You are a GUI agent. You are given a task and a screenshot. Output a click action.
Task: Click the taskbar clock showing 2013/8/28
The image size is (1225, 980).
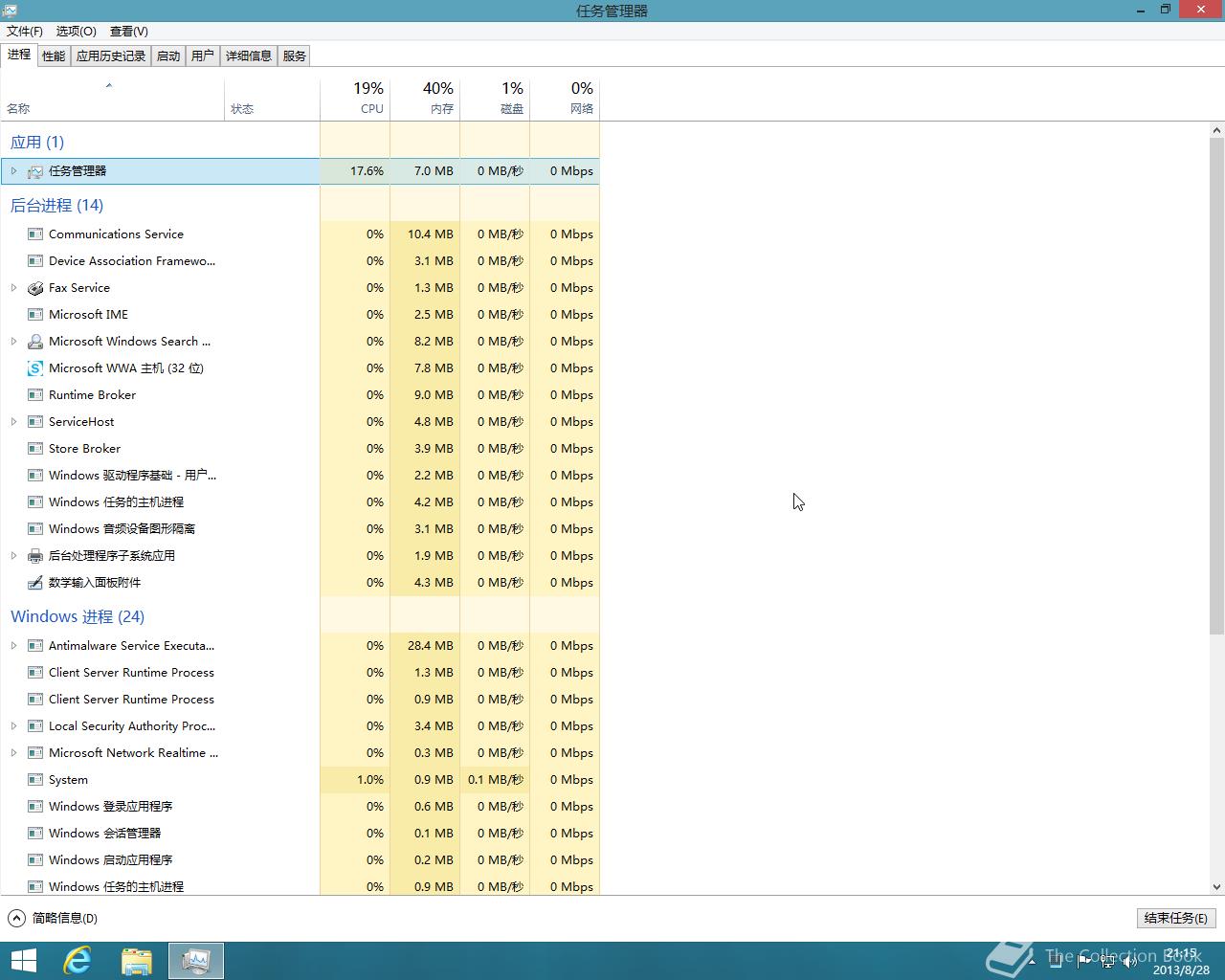coord(1181,962)
